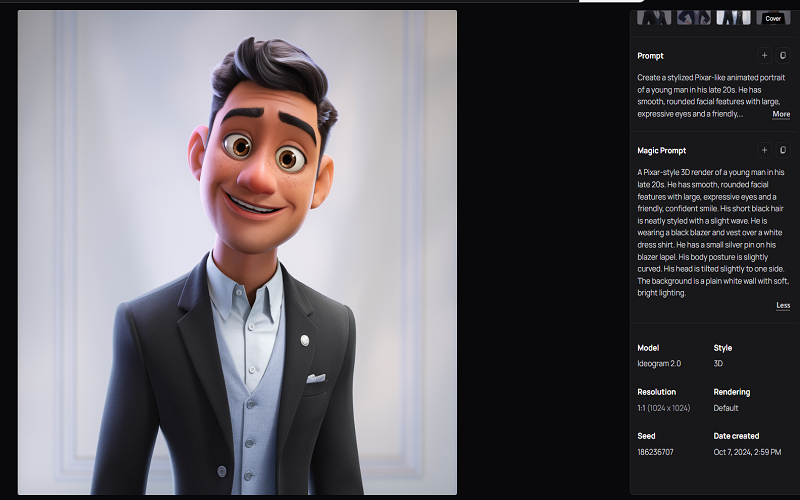The image size is (800, 500).
Task: Copy the Prompt text using the copy icon
Action: (783, 56)
